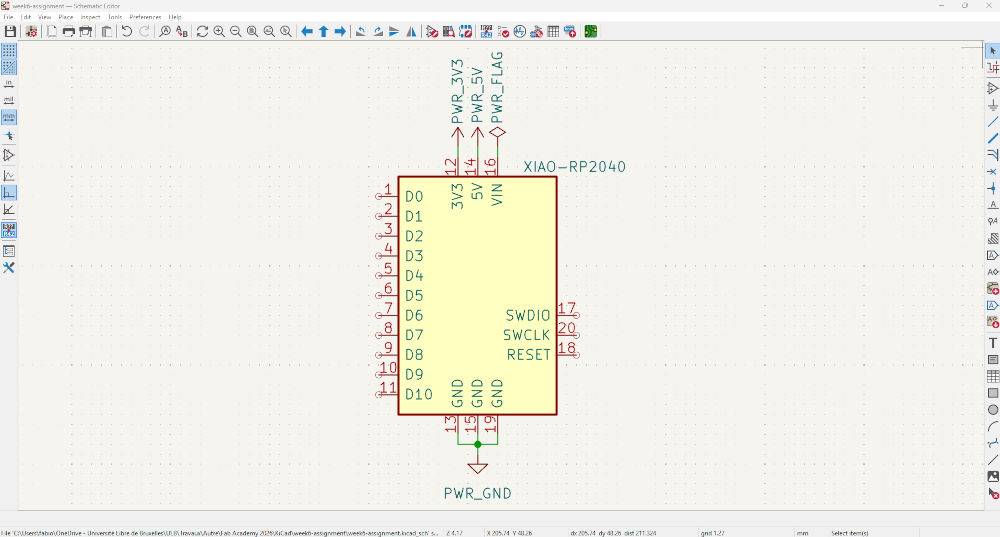Choose the Add Power Symbol tool
1000x537 pixels.
pyautogui.click(x=992, y=105)
